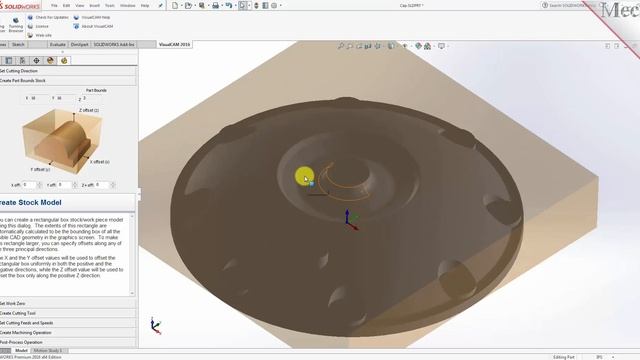
Task: Expand the Post-Process Operation section
Action: click(x=68, y=342)
